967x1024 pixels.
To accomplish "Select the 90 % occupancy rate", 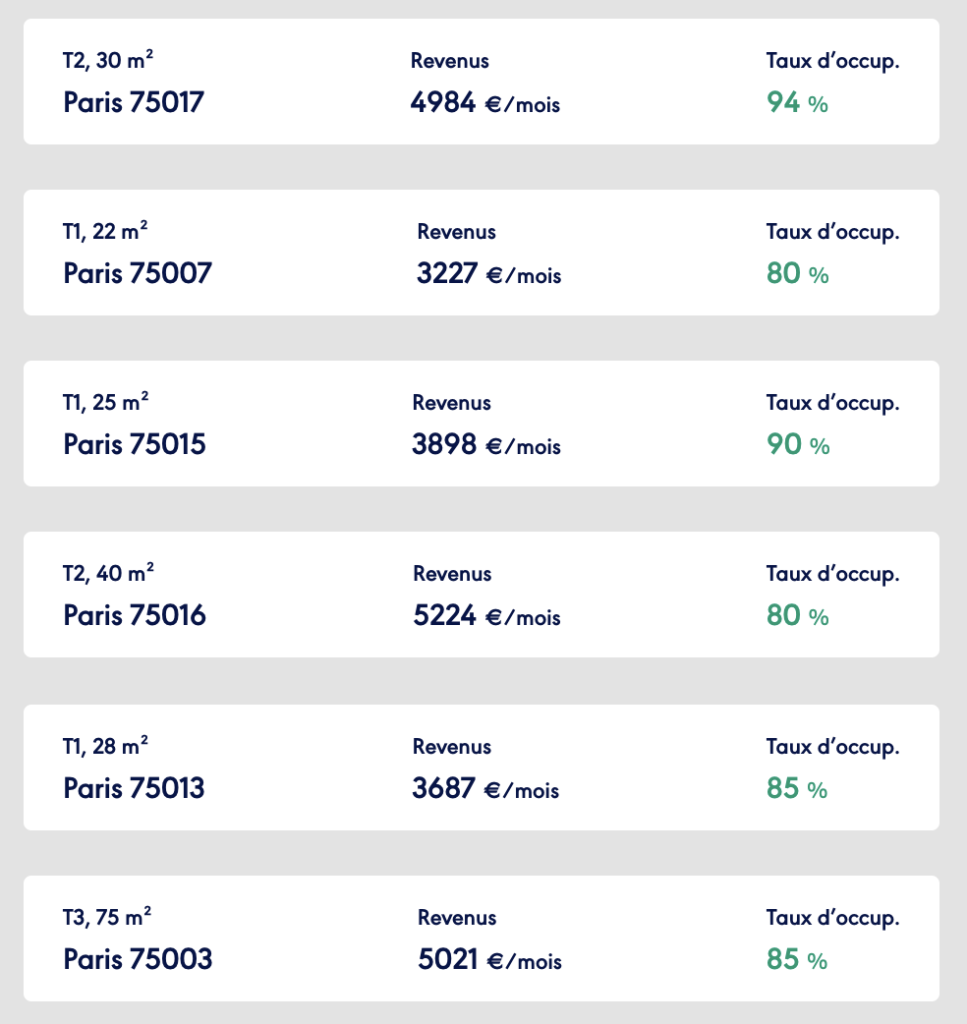I will [x=798, y=444].
